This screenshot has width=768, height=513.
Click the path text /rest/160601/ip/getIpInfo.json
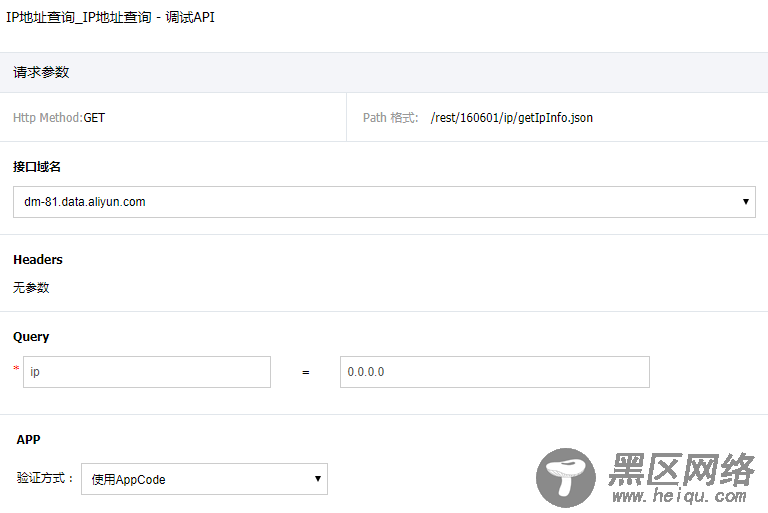511,118
